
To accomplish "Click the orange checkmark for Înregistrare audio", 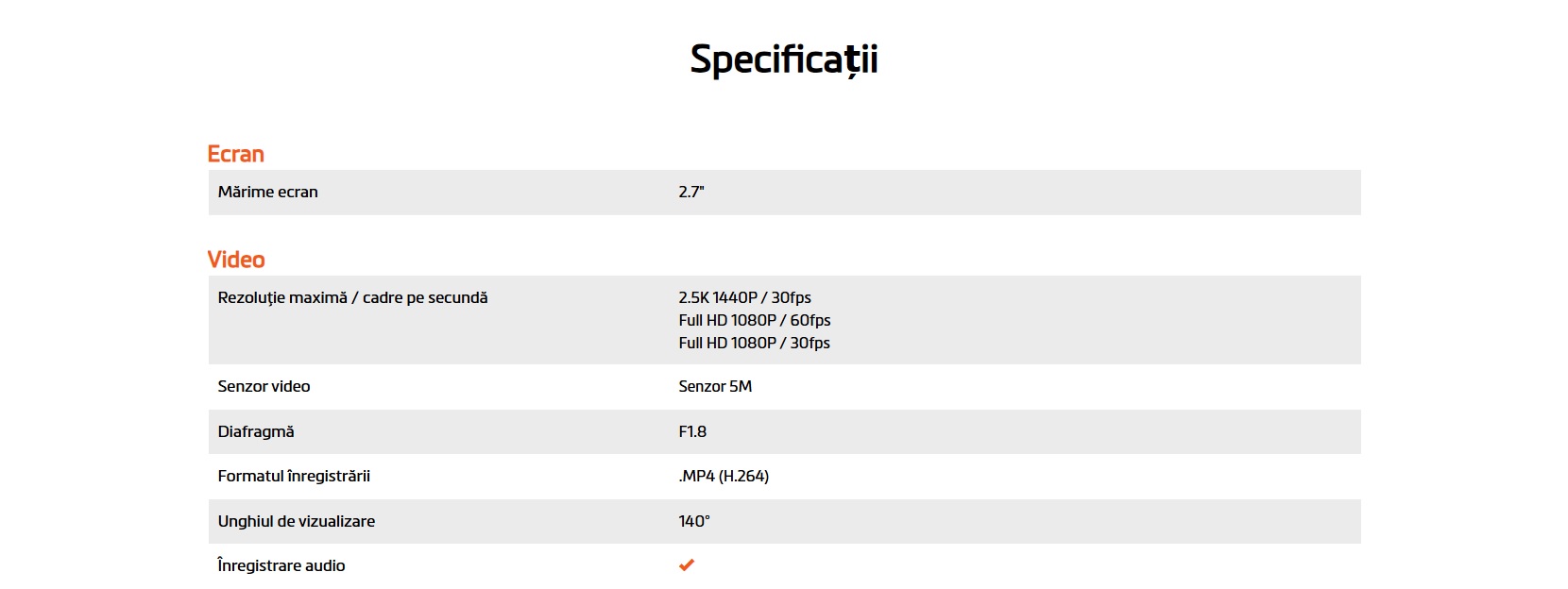I will tap(687, 565).
